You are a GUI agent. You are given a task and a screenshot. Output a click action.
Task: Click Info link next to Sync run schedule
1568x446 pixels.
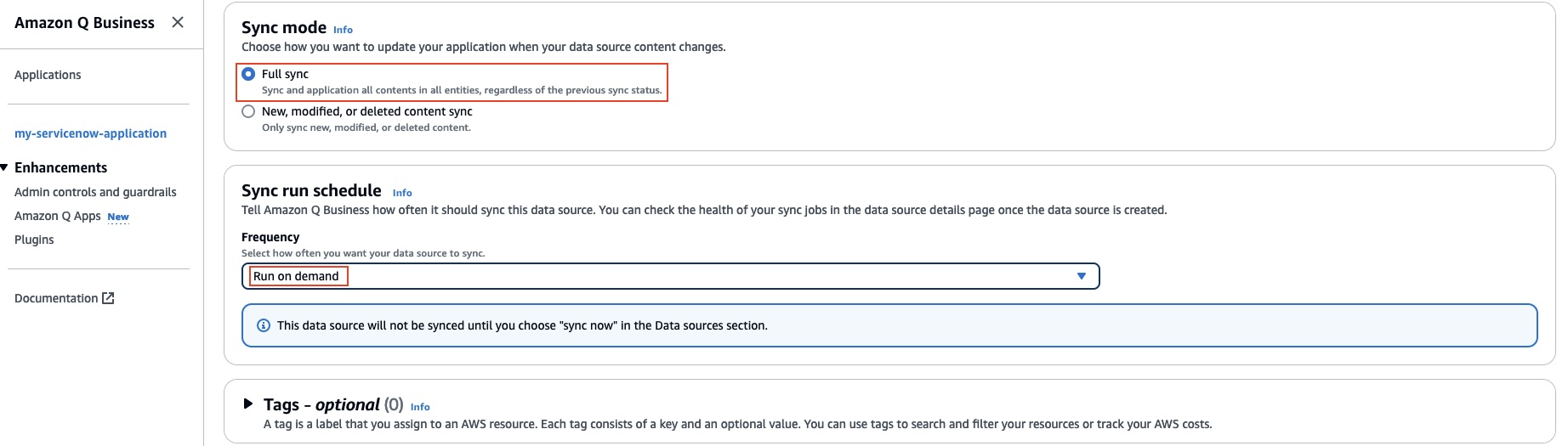click(x=402, y=193)
